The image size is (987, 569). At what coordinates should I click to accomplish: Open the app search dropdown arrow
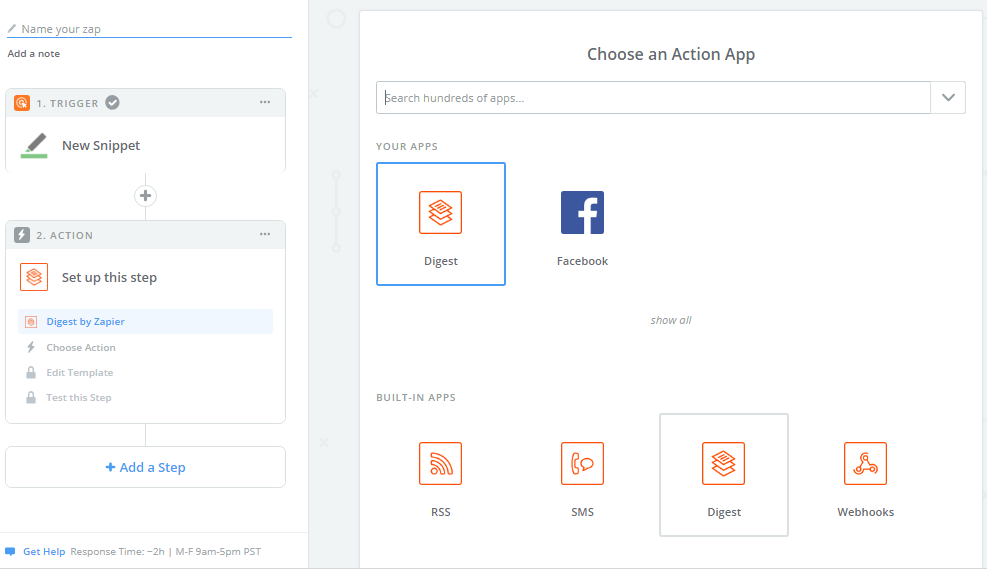pos(948,98)
